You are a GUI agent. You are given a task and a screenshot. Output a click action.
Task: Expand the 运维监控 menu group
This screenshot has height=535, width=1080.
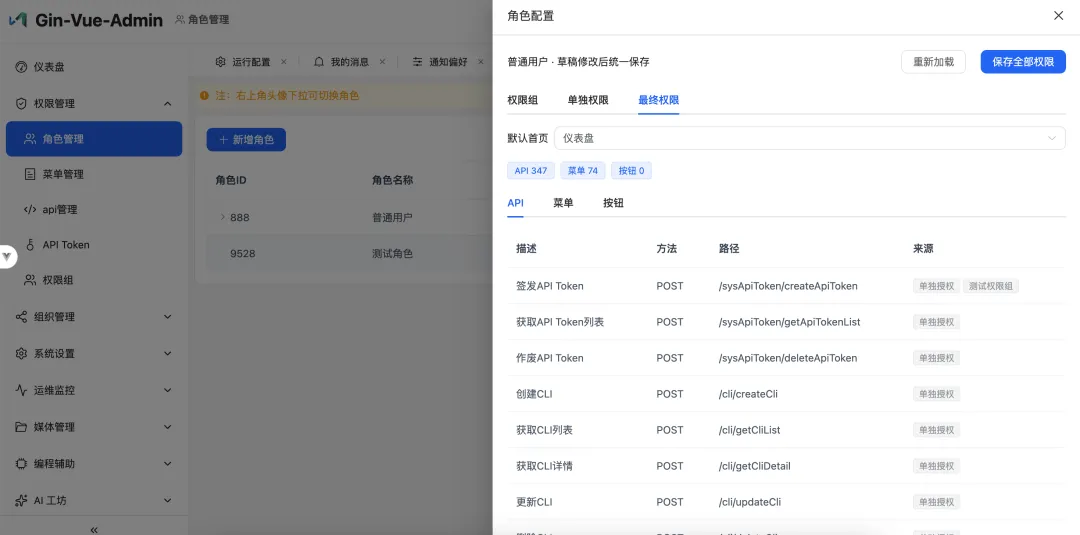(167, 390)
